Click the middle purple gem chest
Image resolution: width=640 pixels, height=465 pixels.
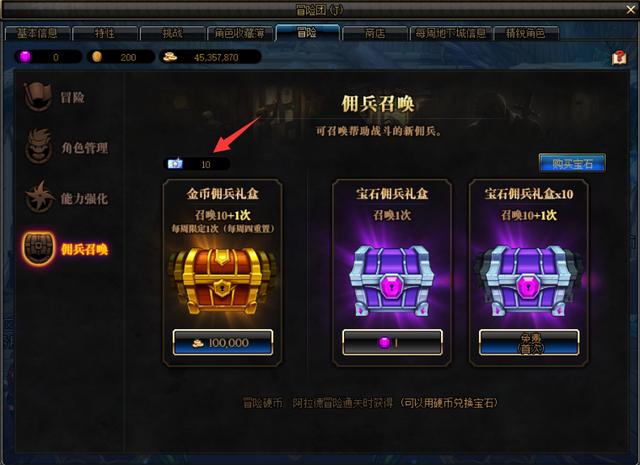click(392, 281)
